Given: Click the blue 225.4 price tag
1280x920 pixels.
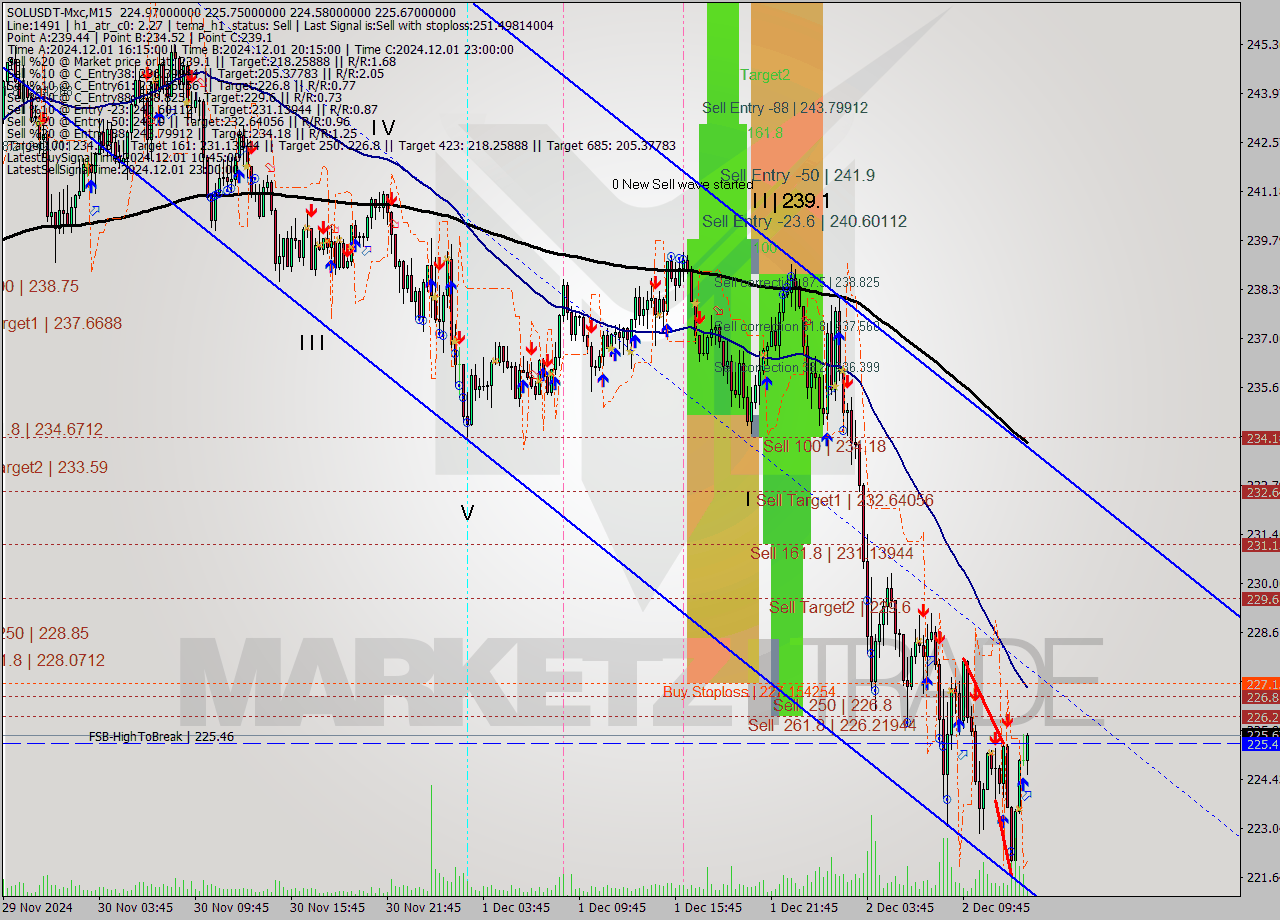Looking at the screenshot, I should 1261,744.
